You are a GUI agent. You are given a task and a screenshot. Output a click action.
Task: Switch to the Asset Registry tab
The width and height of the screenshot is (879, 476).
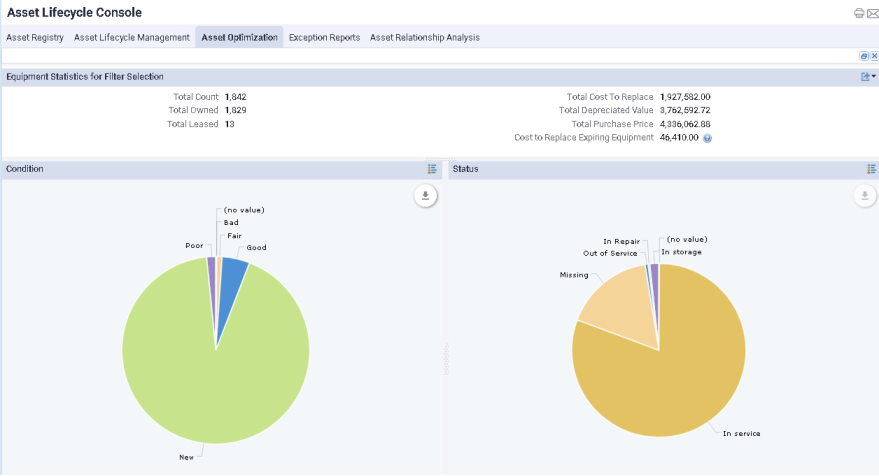click(35, 38)
